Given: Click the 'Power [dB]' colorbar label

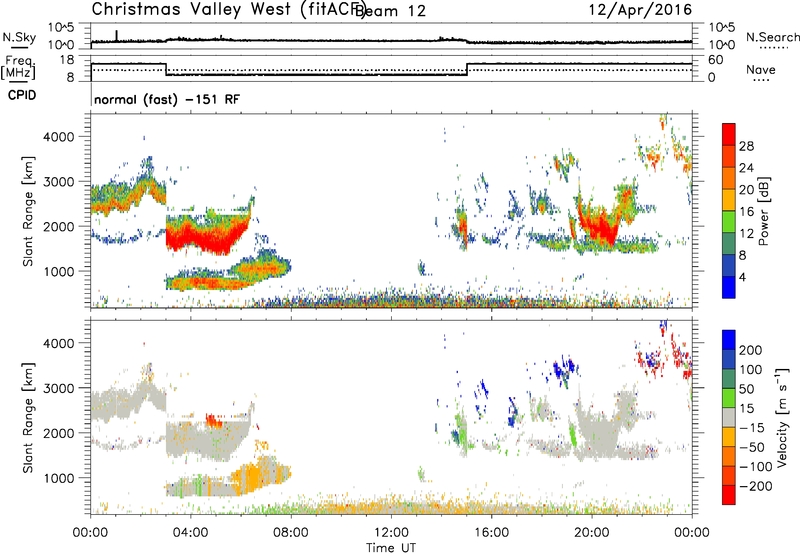Looking at the screenshot, I should (x=763, y=211).
